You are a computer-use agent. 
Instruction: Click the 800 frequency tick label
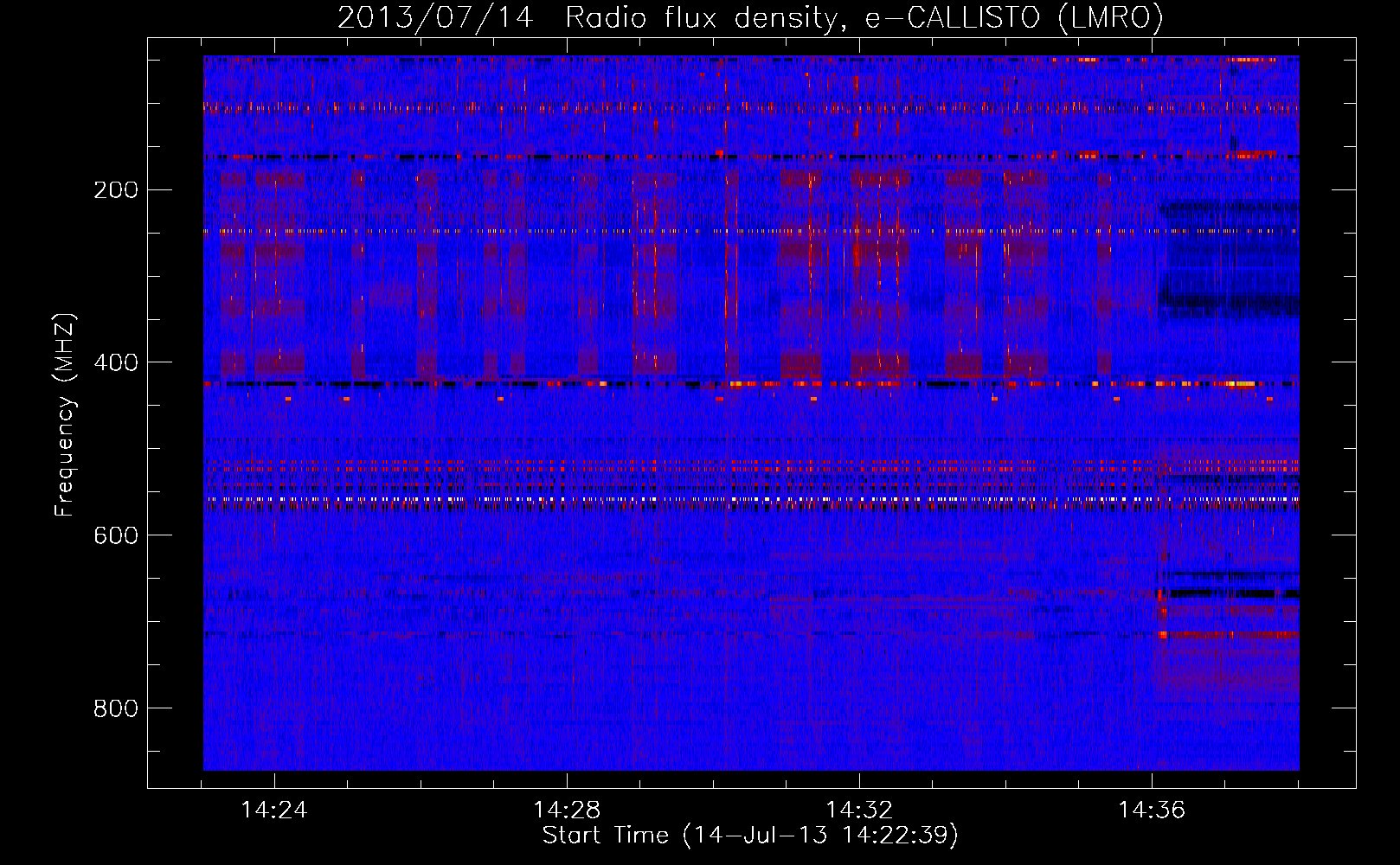click(116, 709)
